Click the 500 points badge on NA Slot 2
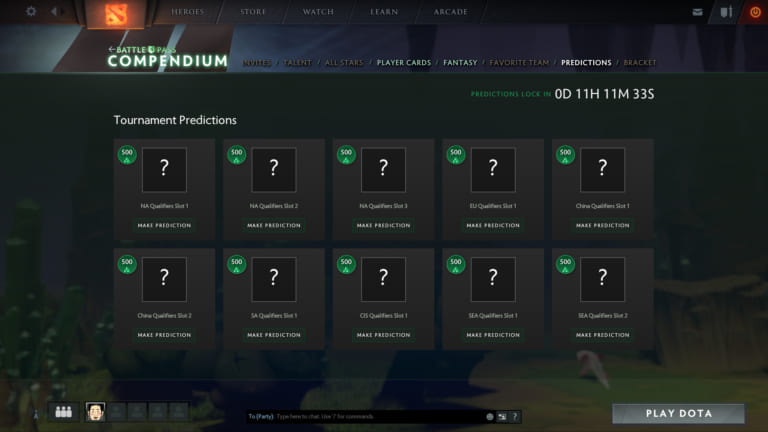 point(237,155)
